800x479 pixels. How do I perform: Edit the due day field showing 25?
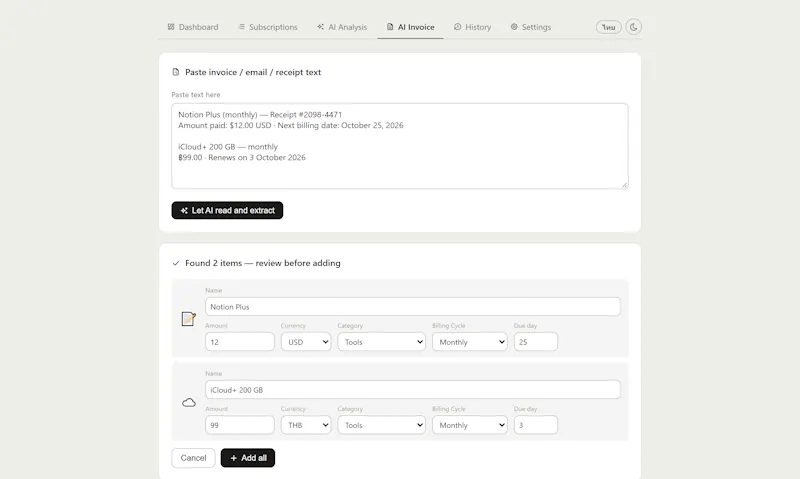pos(536,342)
